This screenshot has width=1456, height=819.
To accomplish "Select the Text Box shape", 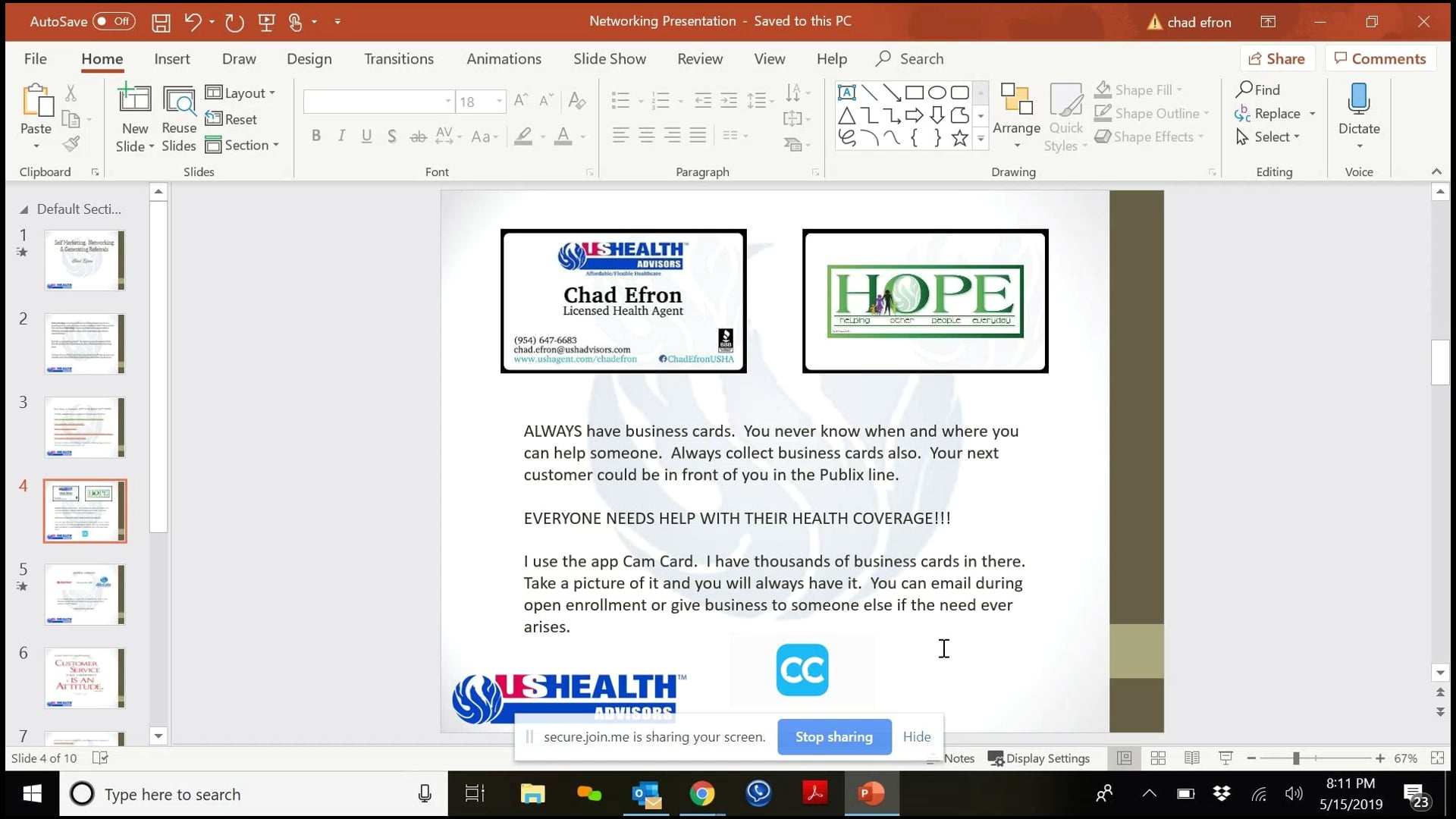I will pos(846,93).
